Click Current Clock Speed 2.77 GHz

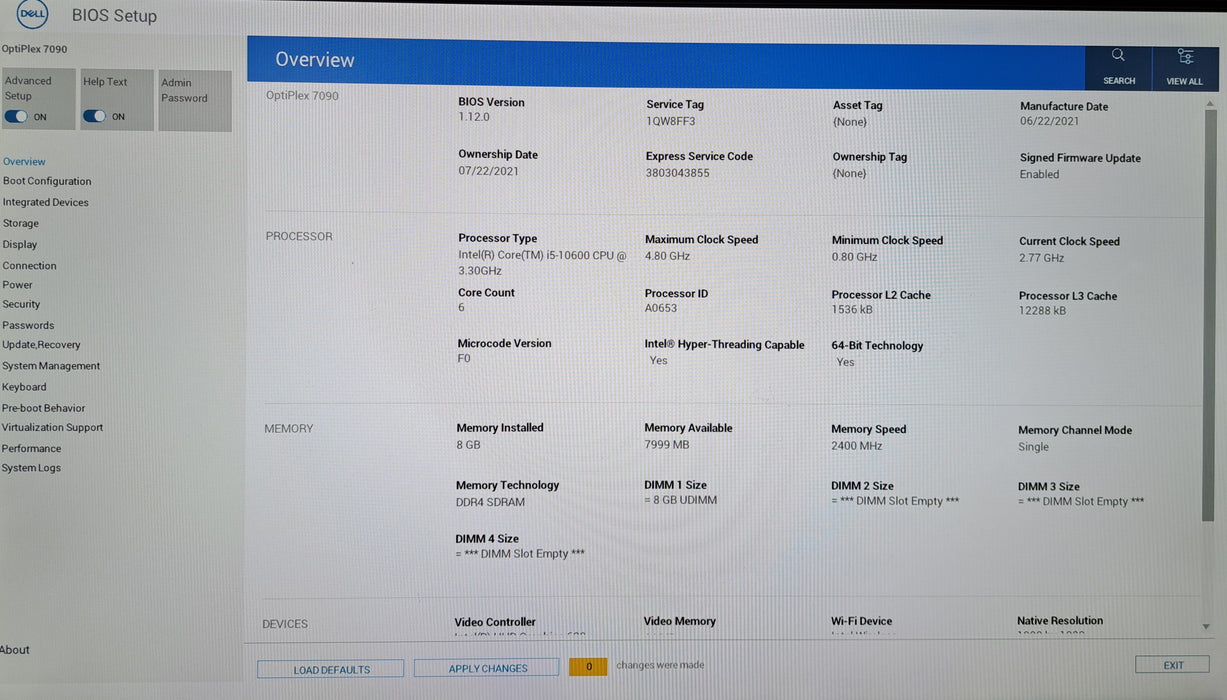click(x=1042, y=258)
